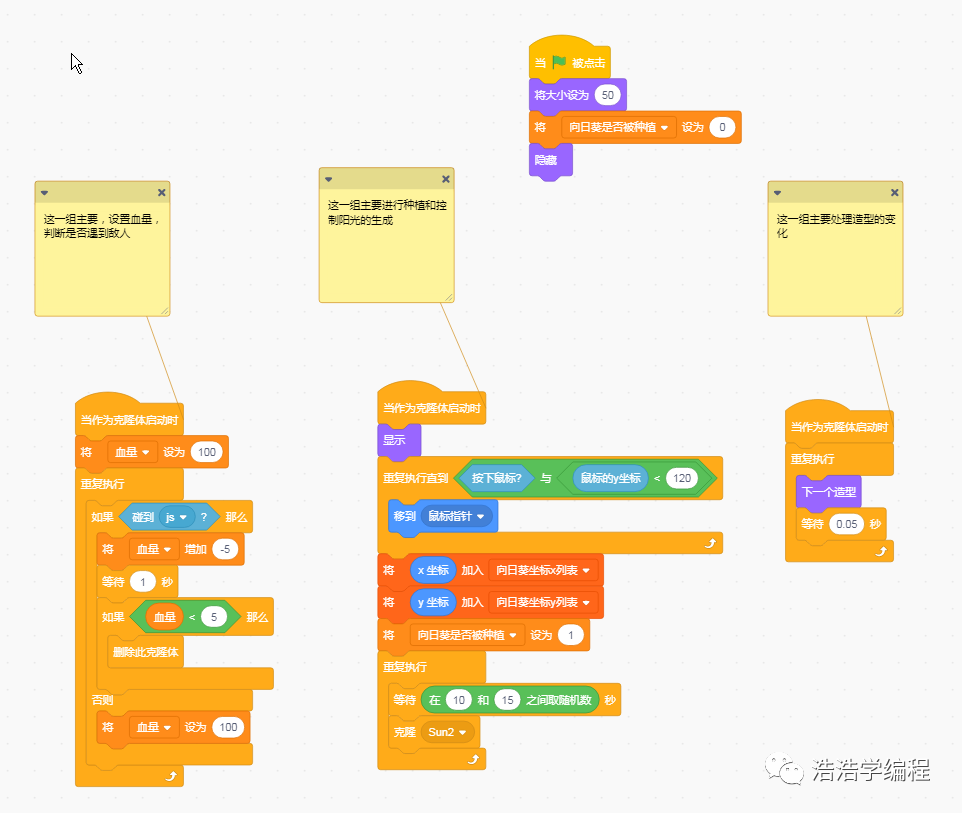Edit the size value 50 field
962x813 pixels.
607,95
